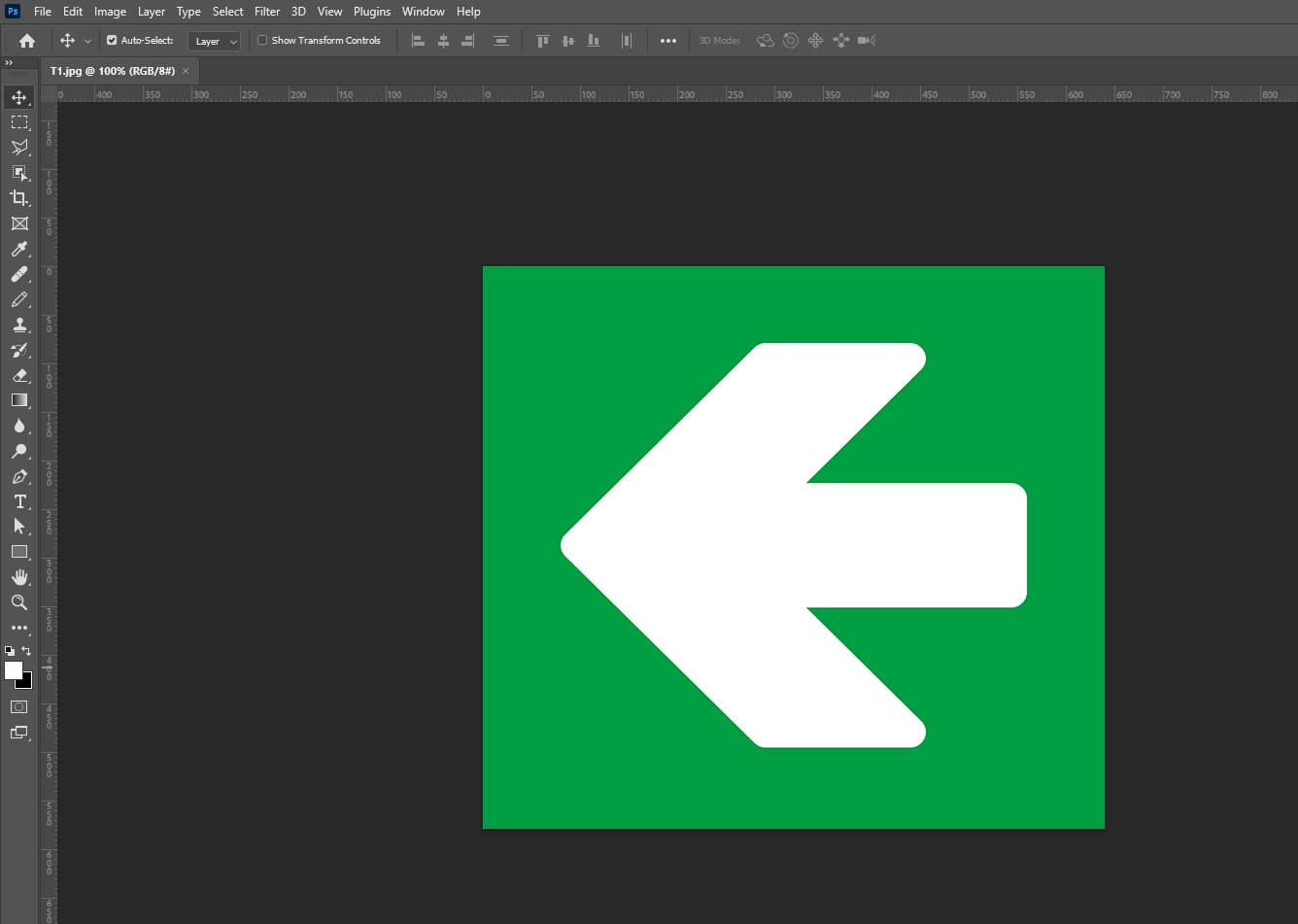This screenshot has height=924, width=1298.
Task: Open the File menu
Action: tap(43, 12)
